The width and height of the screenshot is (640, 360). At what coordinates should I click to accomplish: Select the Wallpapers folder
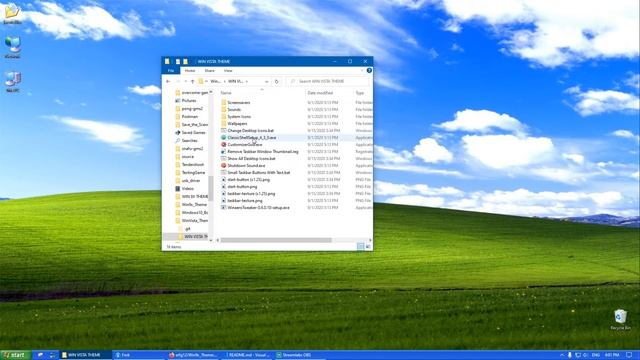237,123
